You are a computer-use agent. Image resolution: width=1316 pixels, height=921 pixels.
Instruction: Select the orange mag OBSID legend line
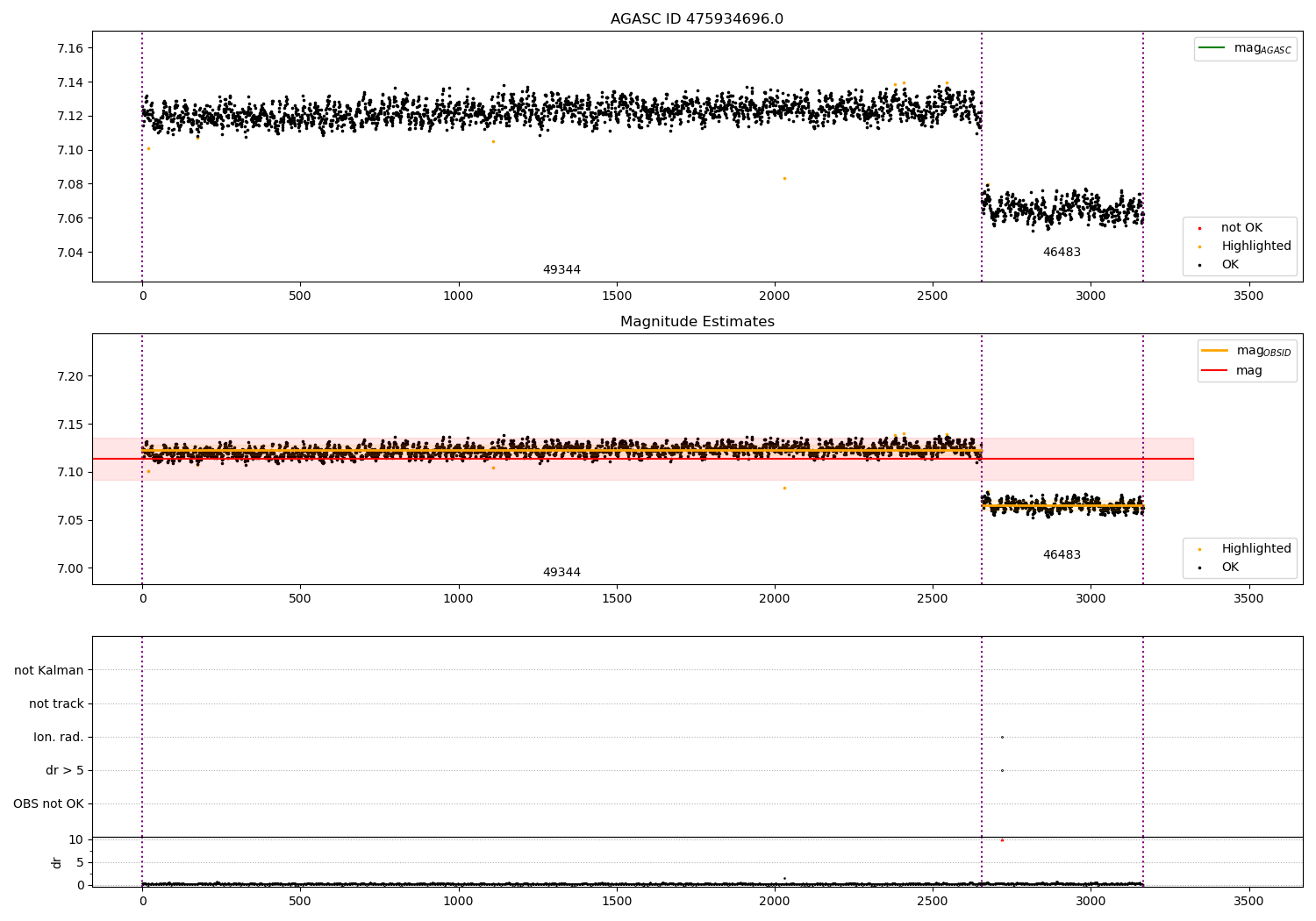click(1215, 351)
